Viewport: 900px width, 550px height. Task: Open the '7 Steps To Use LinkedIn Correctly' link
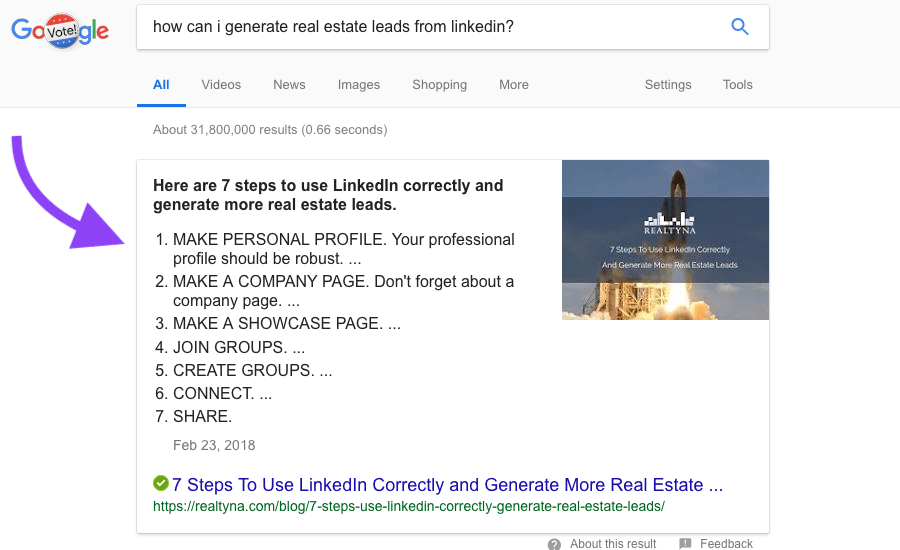447,485
